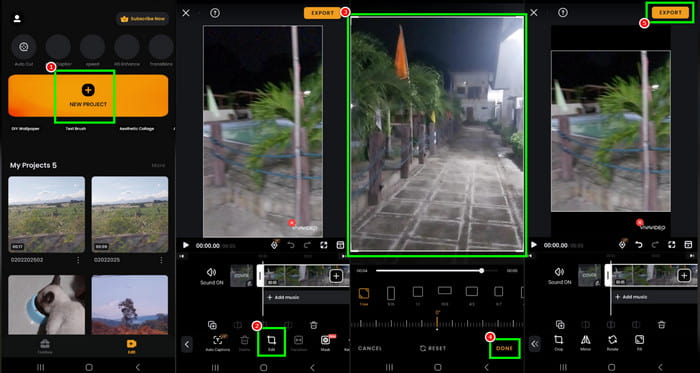700x373 pixels.
Task: Open the lone tree project thumbnail
Action: [130, 305]
